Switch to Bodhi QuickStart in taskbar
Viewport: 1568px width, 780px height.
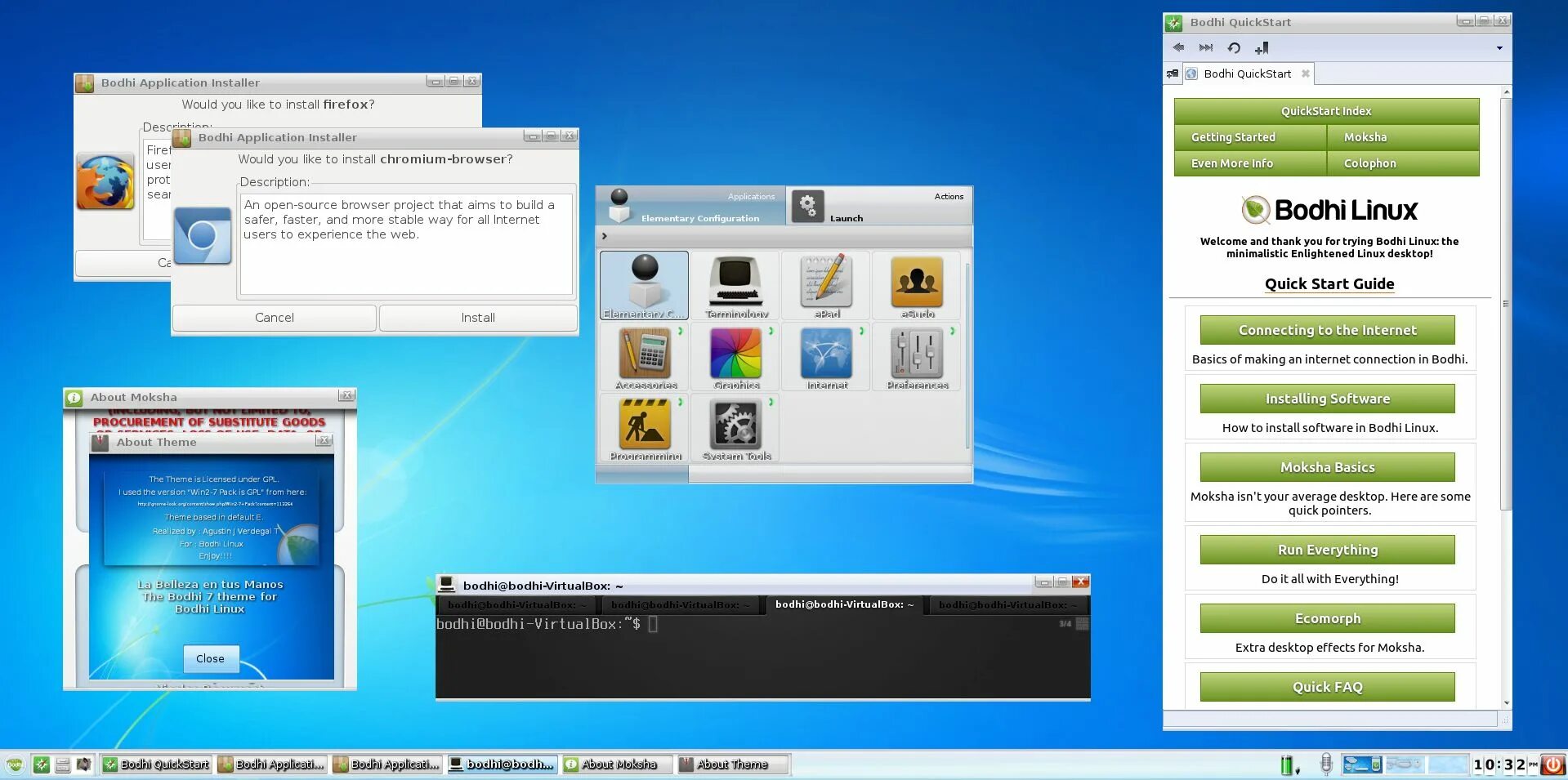[156, 764]
